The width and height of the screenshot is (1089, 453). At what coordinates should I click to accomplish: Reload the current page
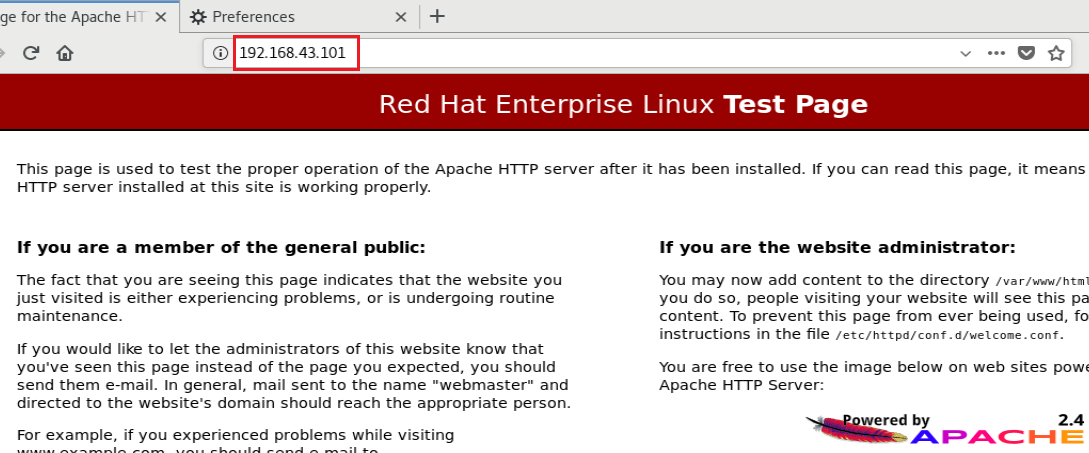pyautogui.click(x=30, y=53)
